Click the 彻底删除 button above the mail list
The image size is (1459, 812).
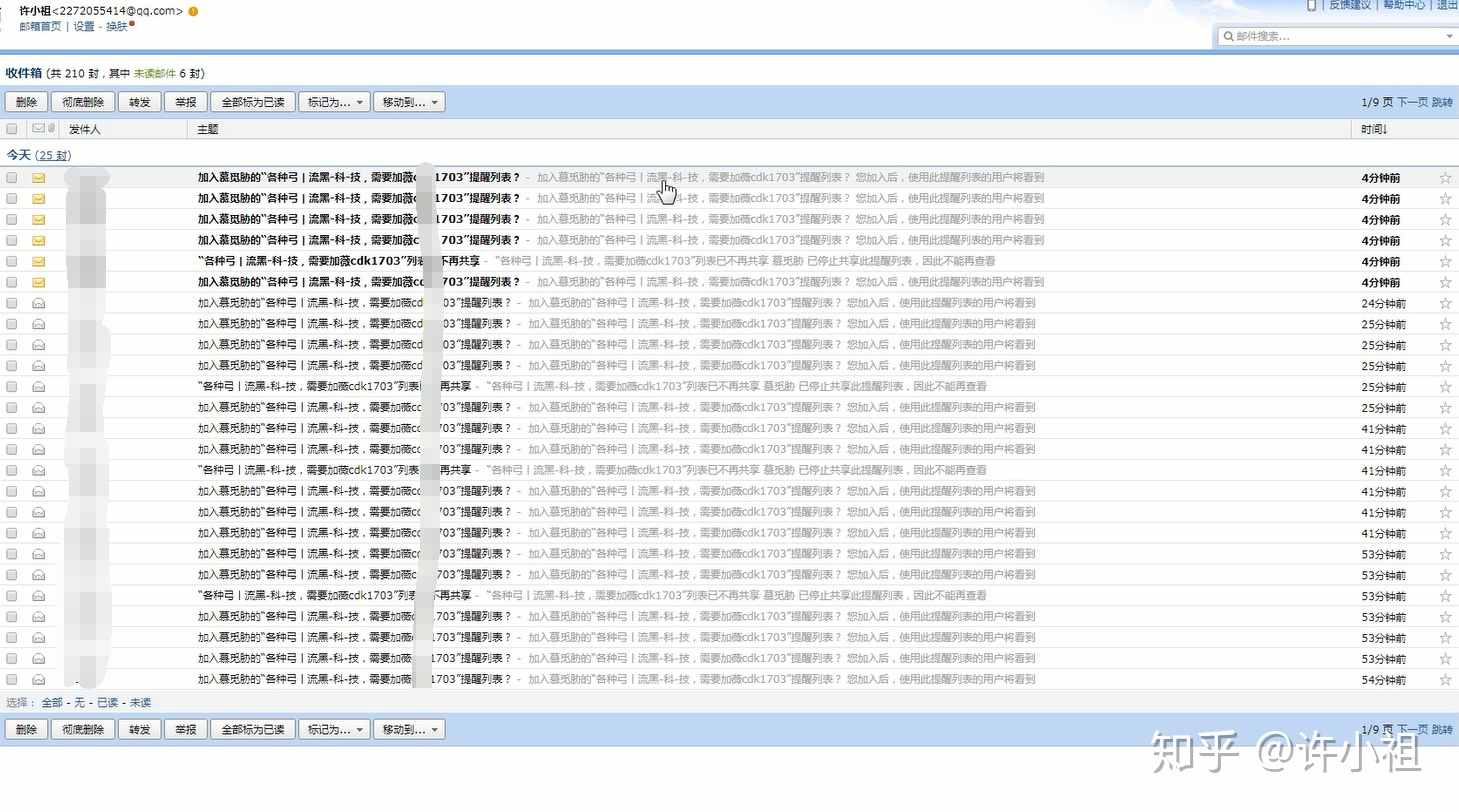pos(83,102)
